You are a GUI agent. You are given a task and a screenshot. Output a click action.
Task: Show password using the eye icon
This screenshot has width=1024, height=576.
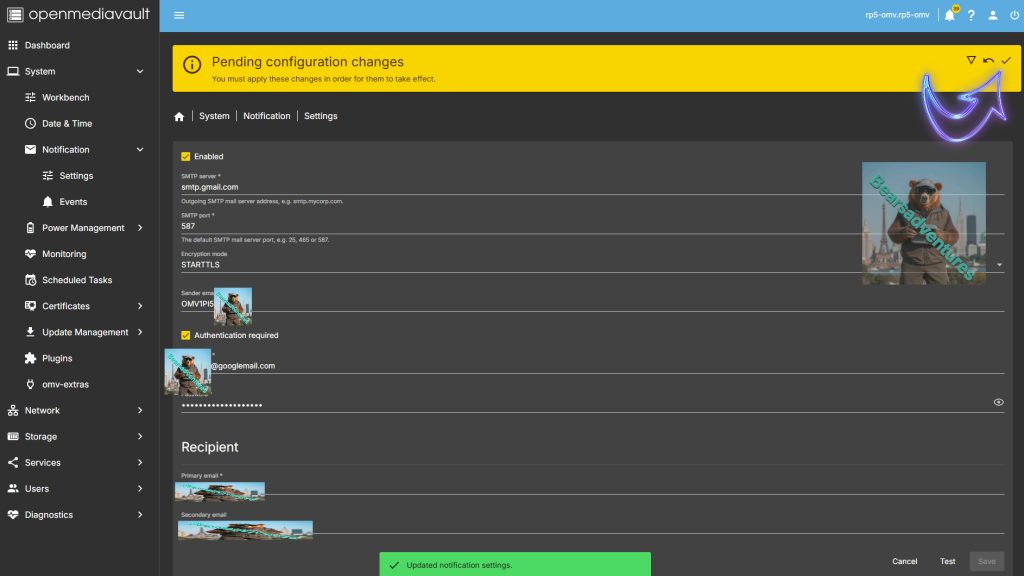pyautogui.click(x=998, y=402)
